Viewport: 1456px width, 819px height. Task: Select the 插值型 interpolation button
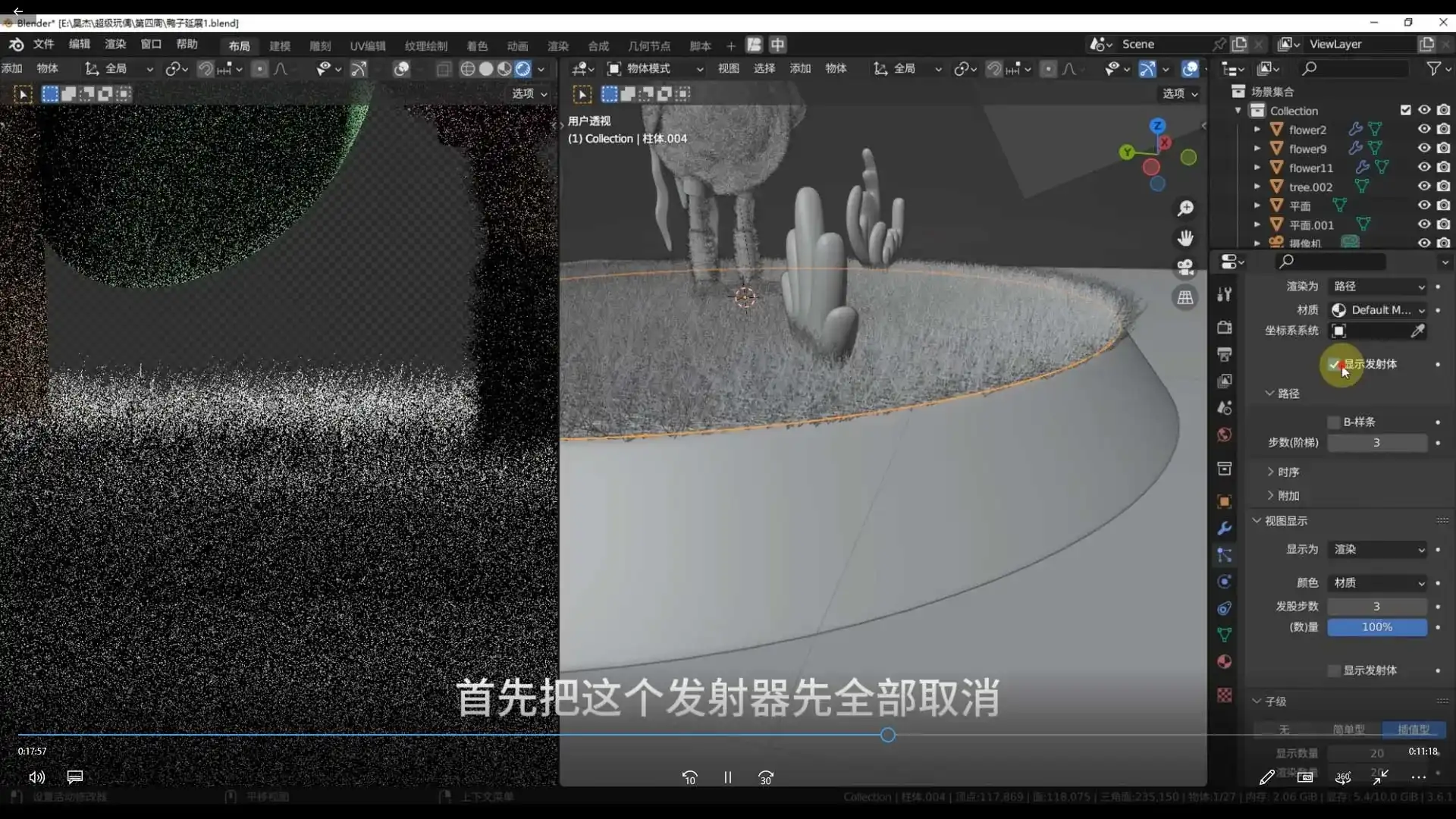click(1414, 730)
